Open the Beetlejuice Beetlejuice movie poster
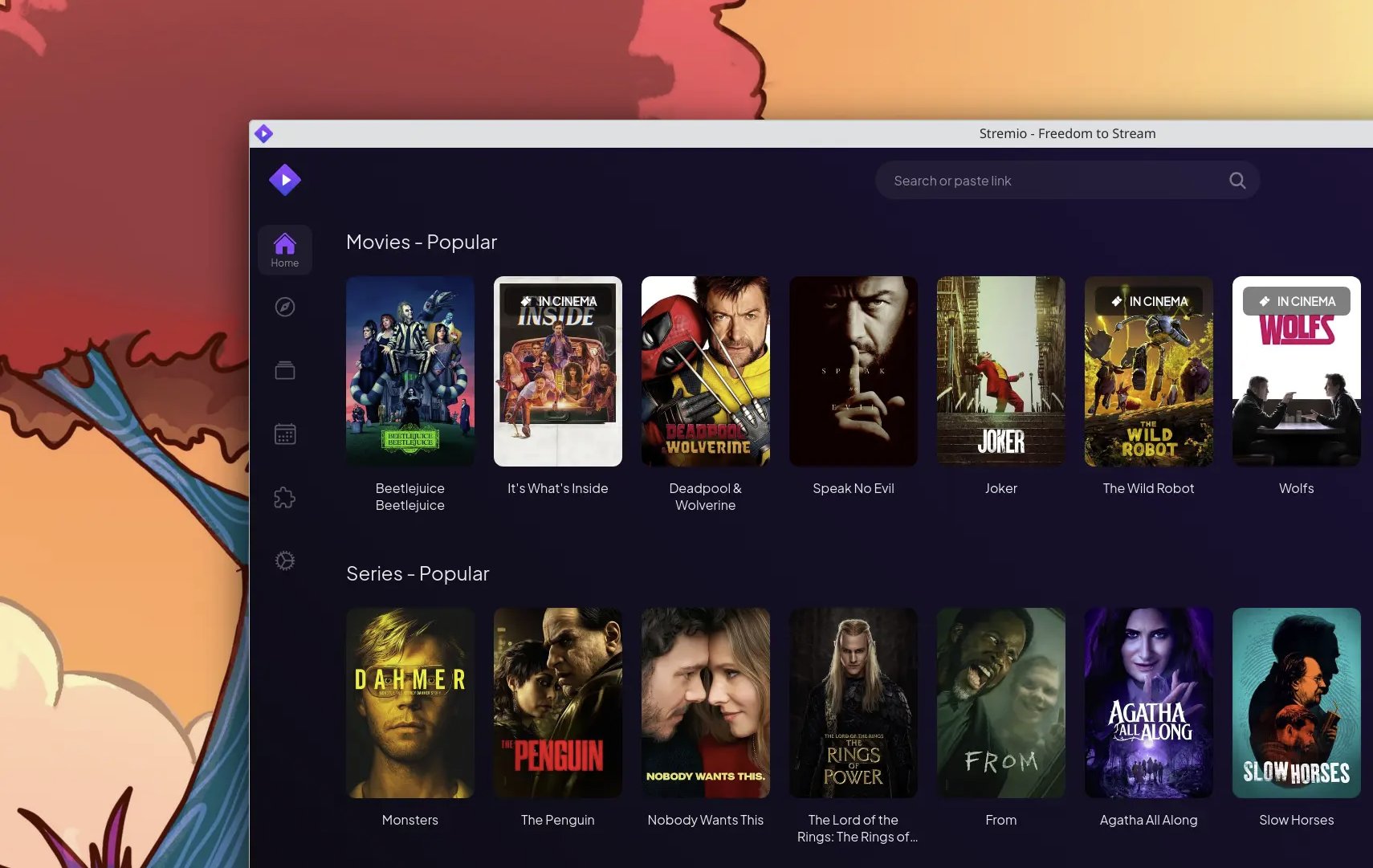Screen dimensions: 1373x868 tap(410, 371)
